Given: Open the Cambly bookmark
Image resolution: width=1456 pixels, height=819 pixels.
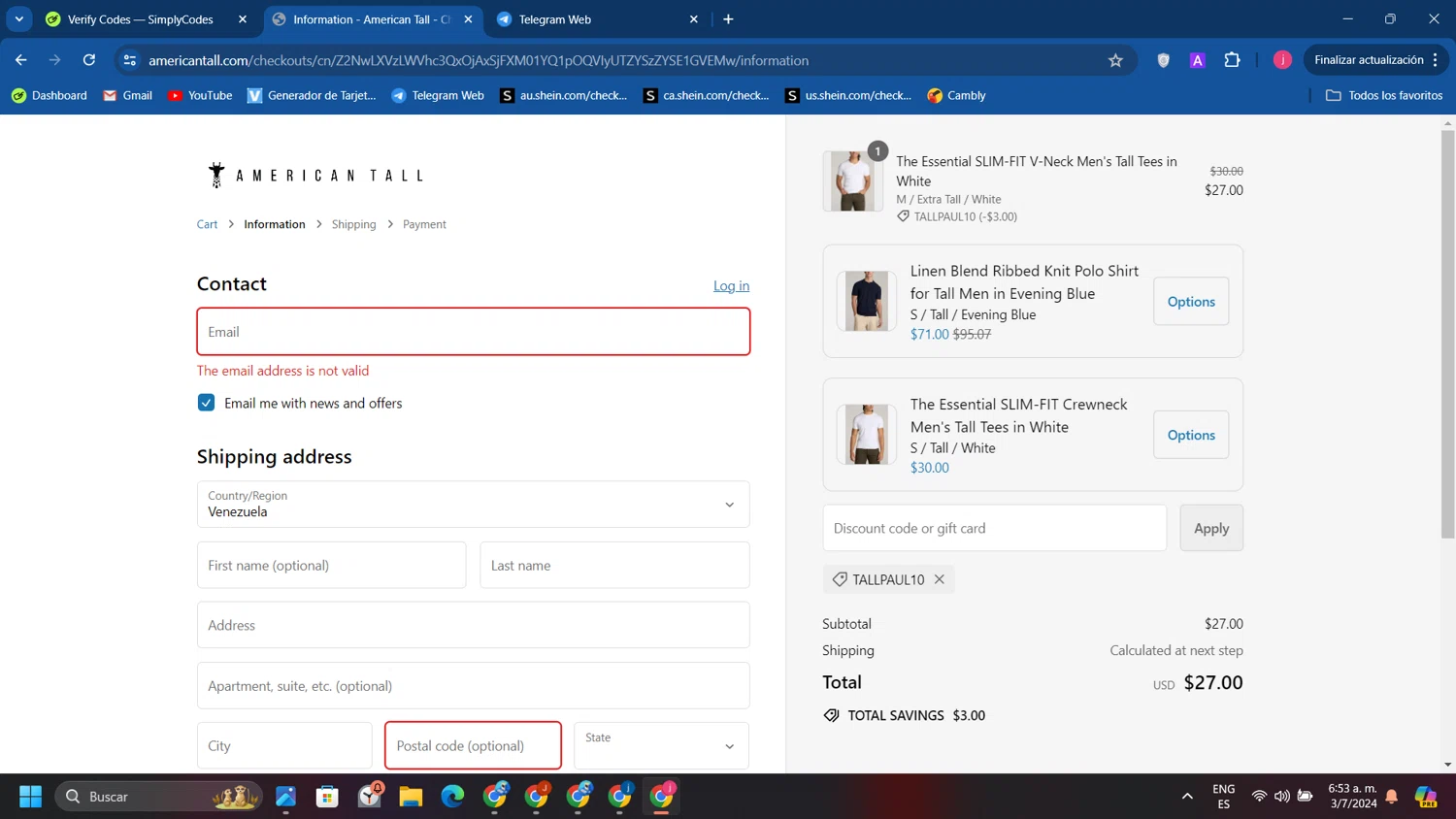Looking at the screenshot, I should [956, 95].
